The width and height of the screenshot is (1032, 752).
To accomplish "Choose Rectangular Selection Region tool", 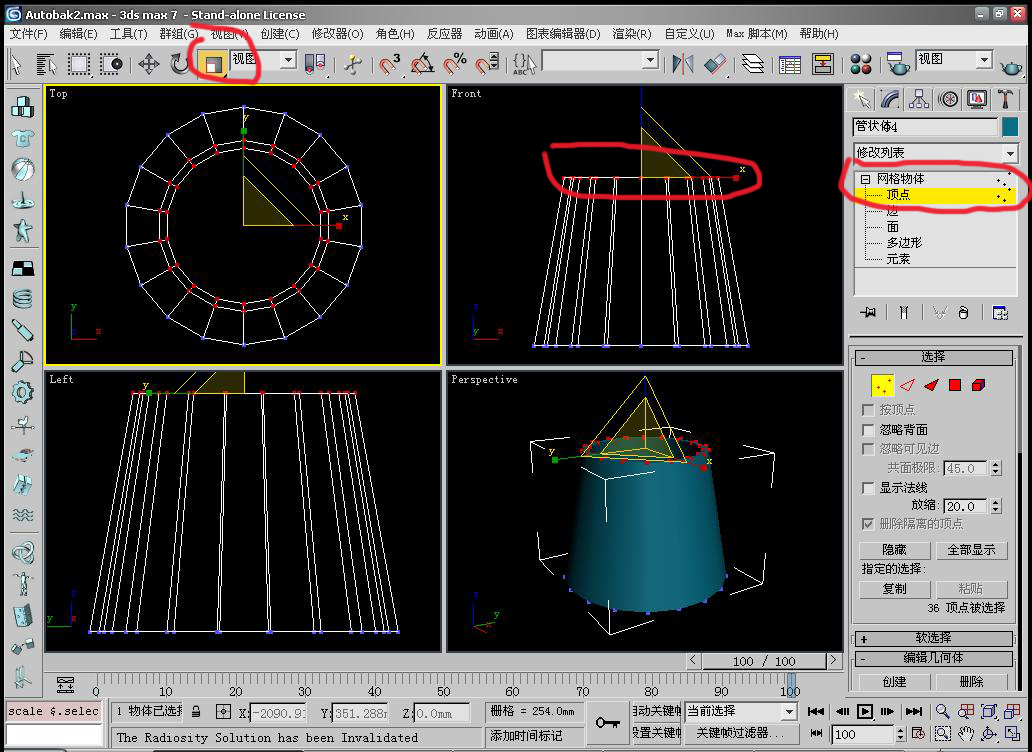I will click(x=79, y=64).
